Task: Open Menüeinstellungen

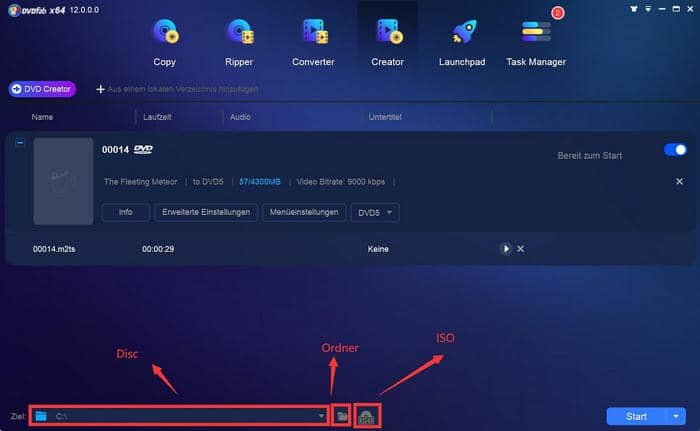Action: [304, 212]
